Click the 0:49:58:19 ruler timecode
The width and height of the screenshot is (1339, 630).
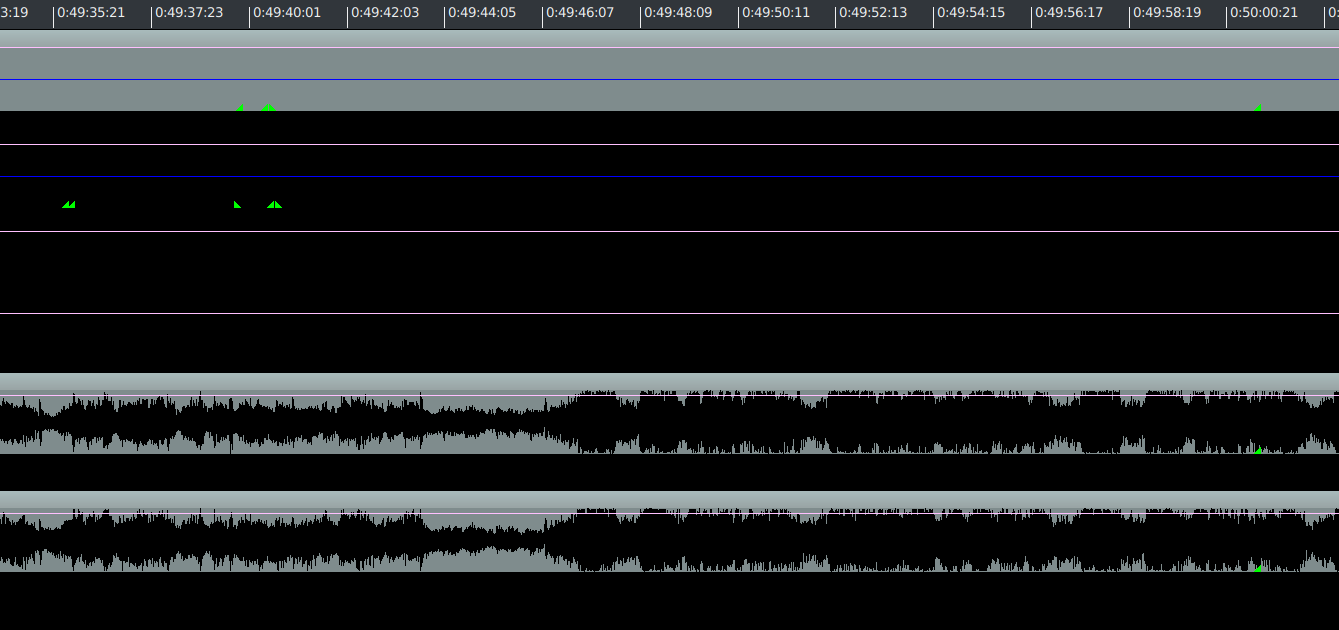tap(1167, 13)
